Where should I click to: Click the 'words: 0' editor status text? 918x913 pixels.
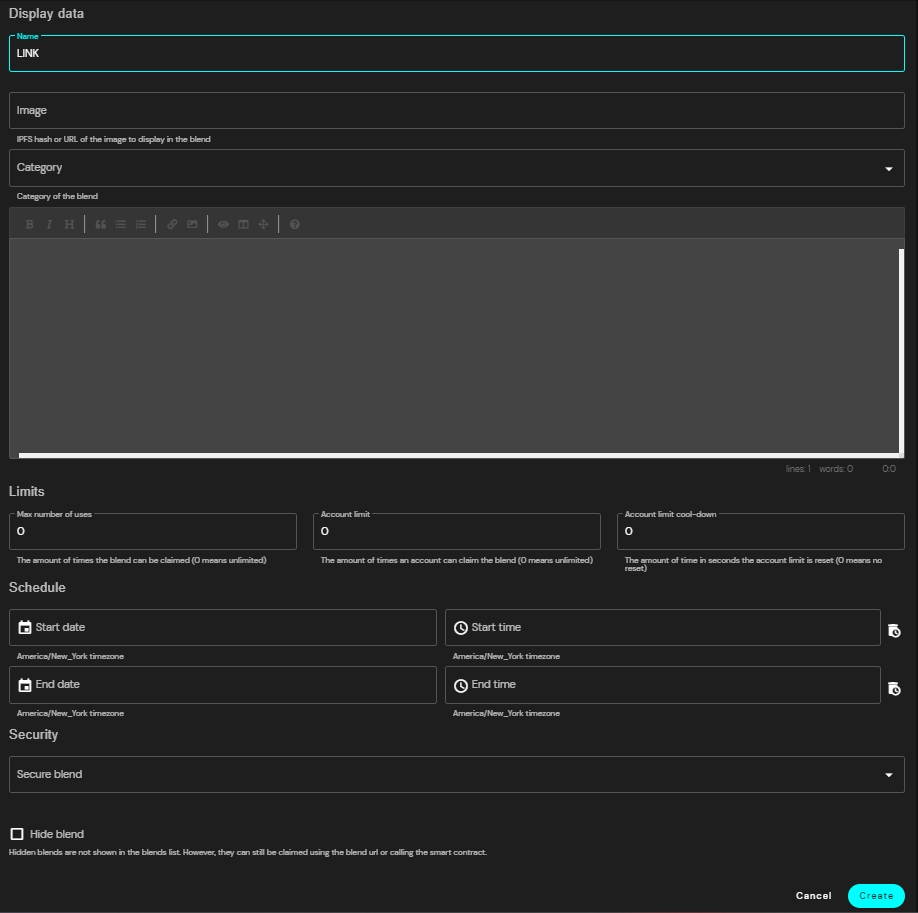835,469
